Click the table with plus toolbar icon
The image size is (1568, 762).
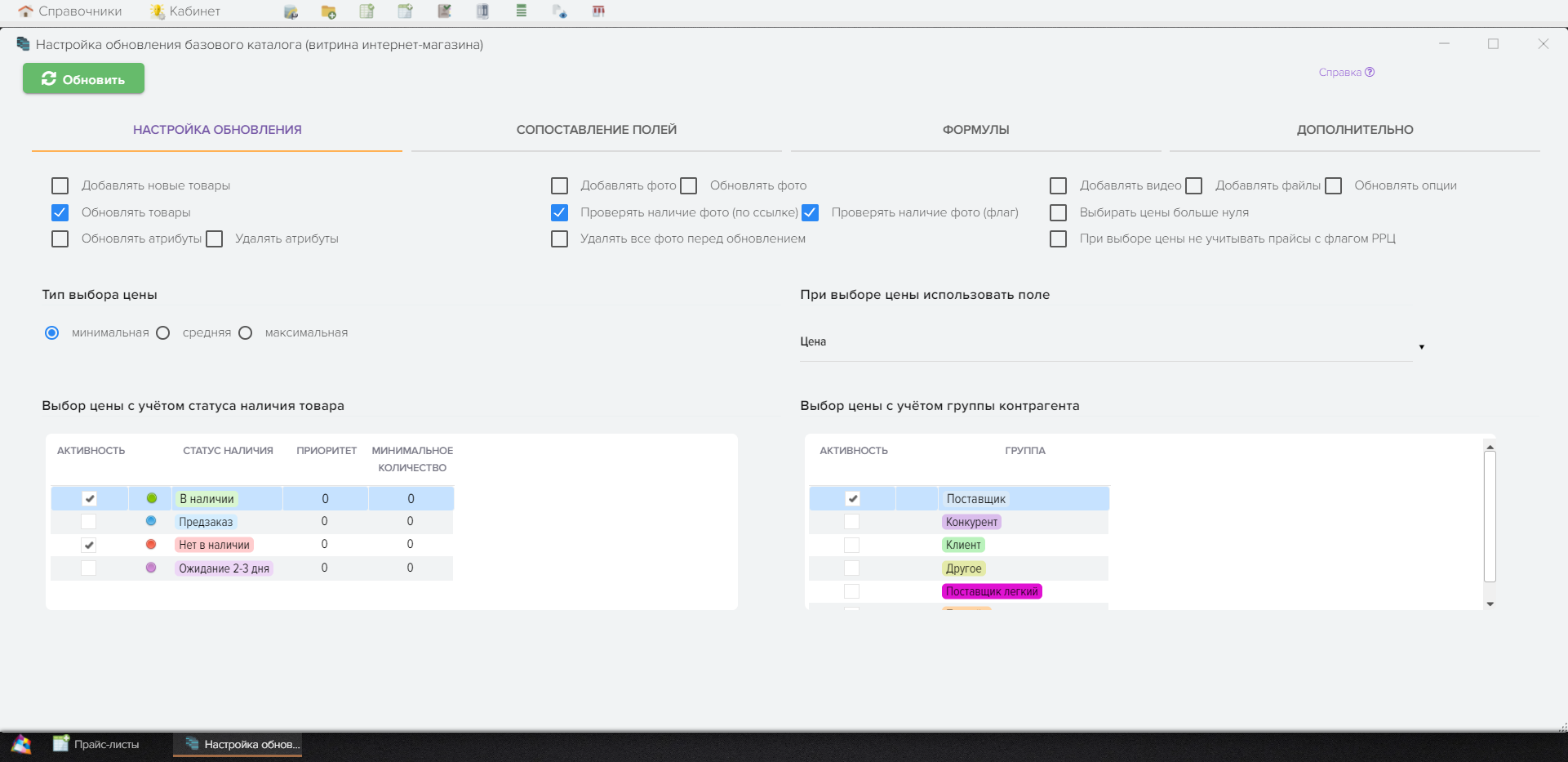405,11
